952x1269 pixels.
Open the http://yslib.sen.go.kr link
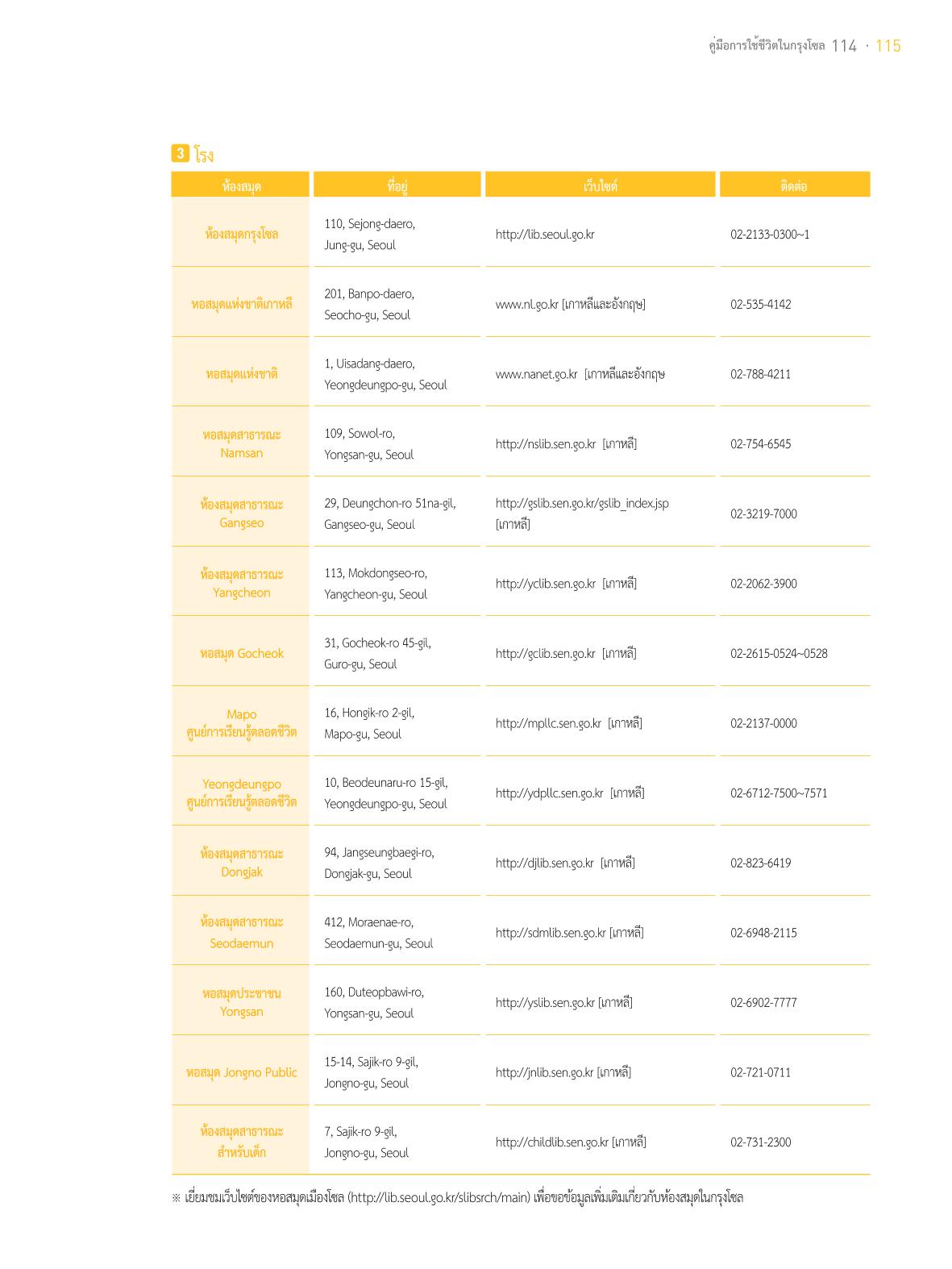tap(545, 1003)
